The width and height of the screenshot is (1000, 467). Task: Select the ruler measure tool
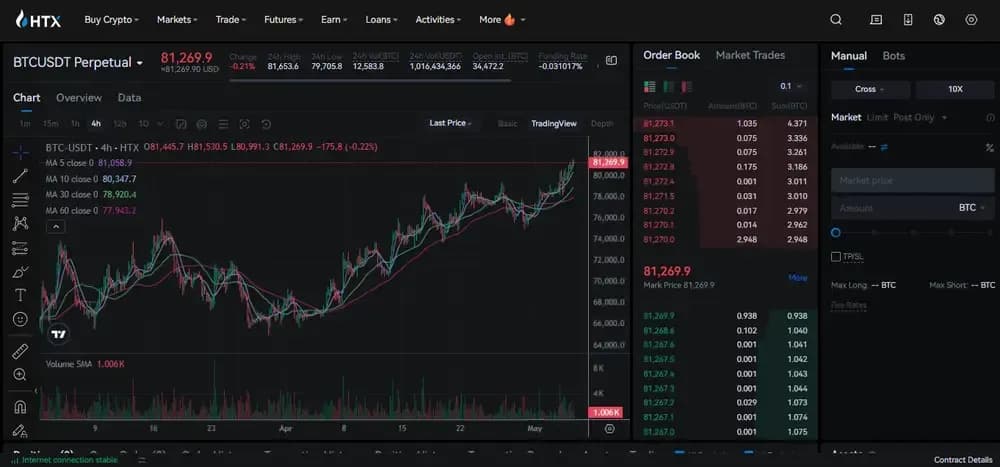[20, 351]
